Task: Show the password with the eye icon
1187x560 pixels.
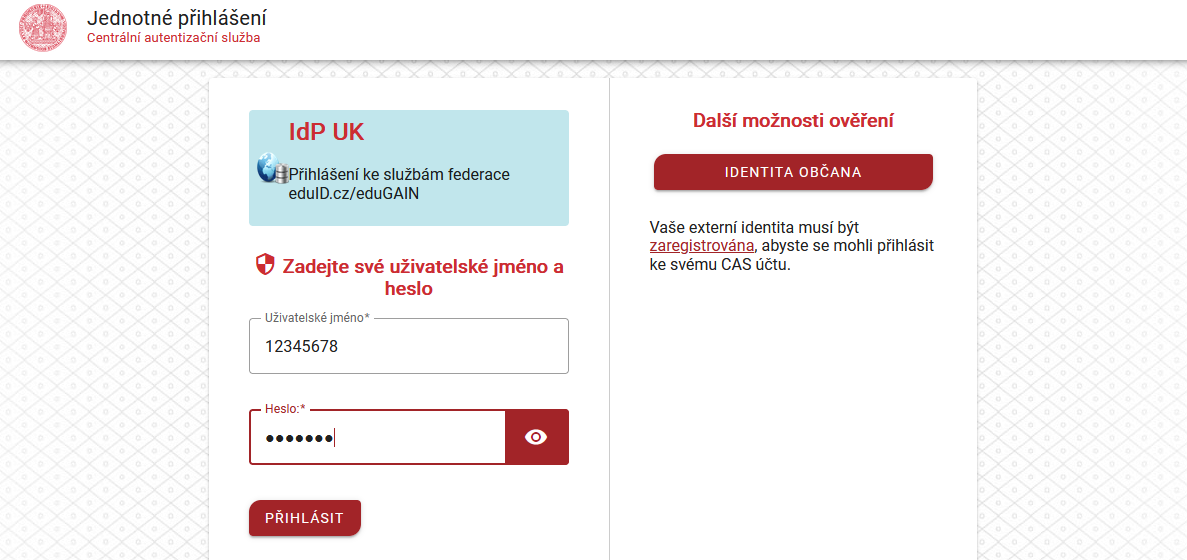Action: pos(537,437)
